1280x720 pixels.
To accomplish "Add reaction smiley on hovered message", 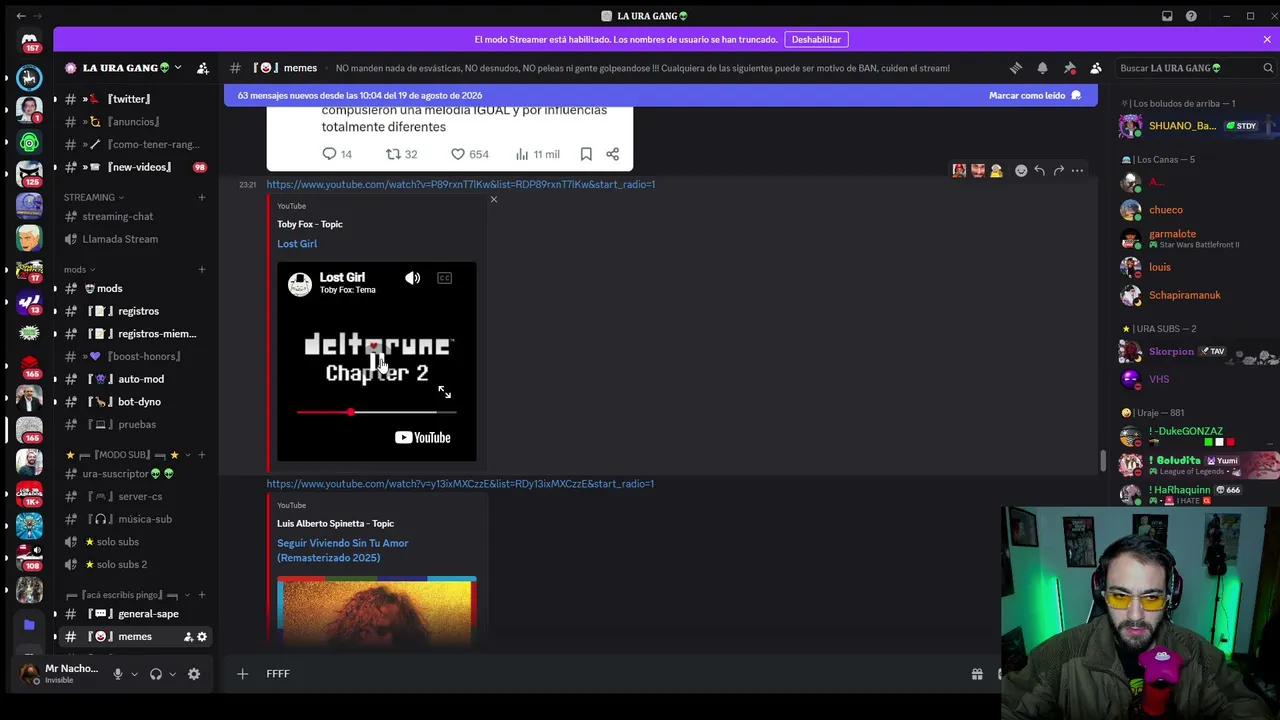I will click(1021, 171).
